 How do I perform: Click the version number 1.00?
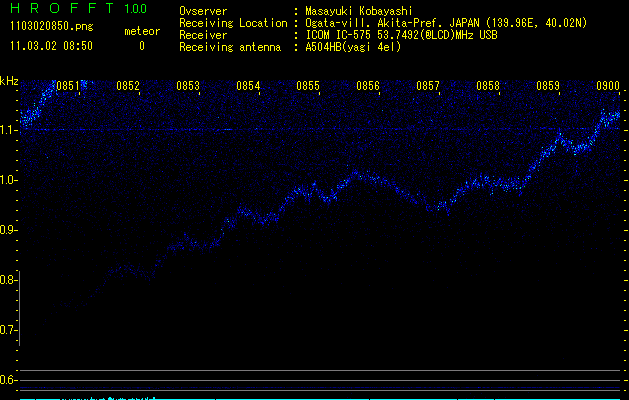(x=134, y=9)
